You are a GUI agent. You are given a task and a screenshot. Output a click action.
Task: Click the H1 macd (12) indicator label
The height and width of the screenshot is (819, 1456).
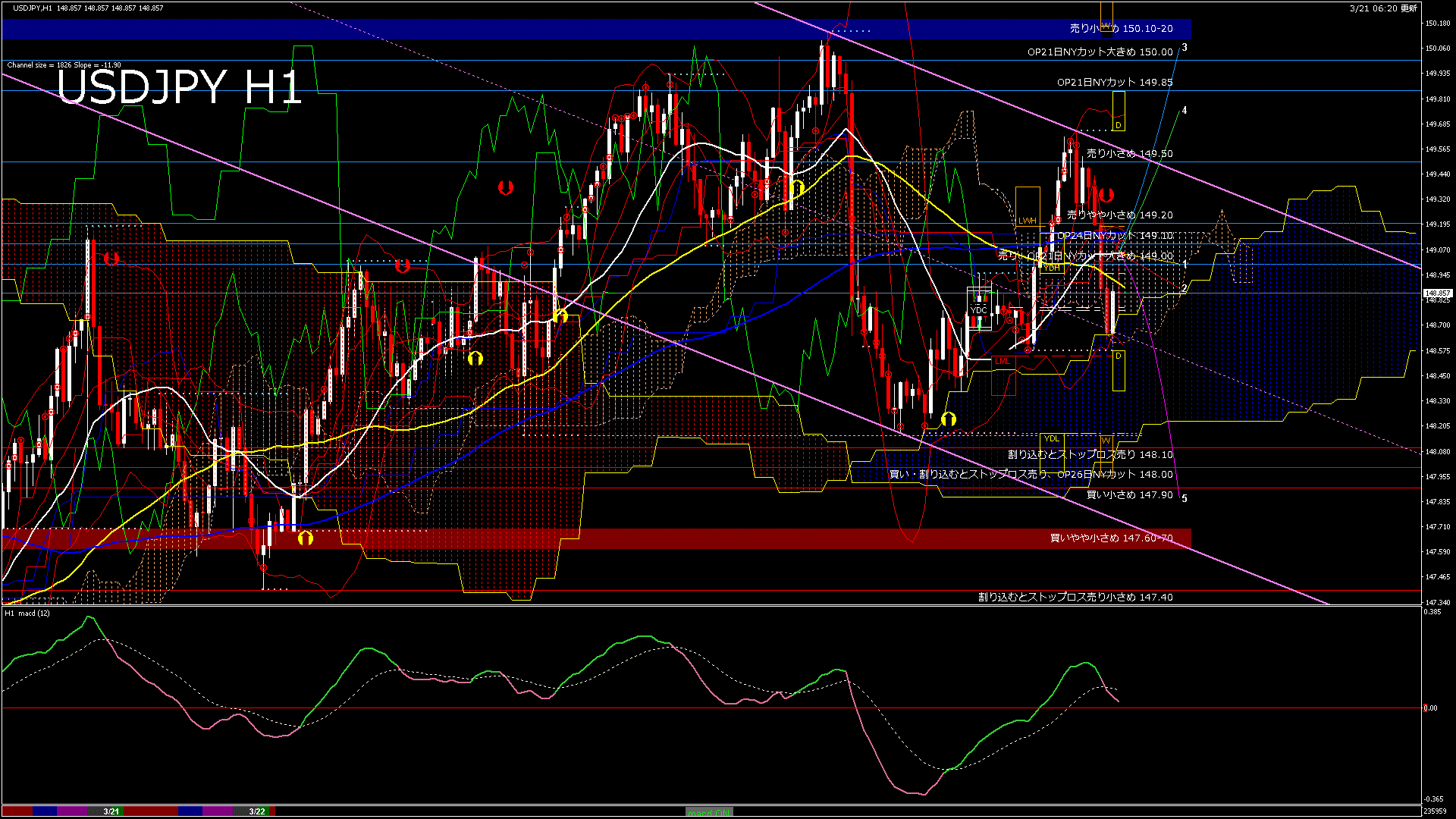tap(27, 613)
